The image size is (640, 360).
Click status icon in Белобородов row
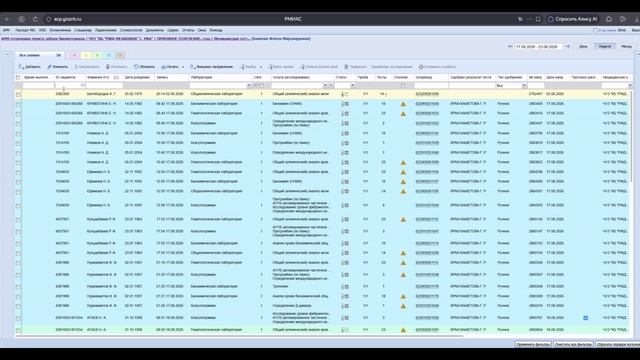click(345, 94)
